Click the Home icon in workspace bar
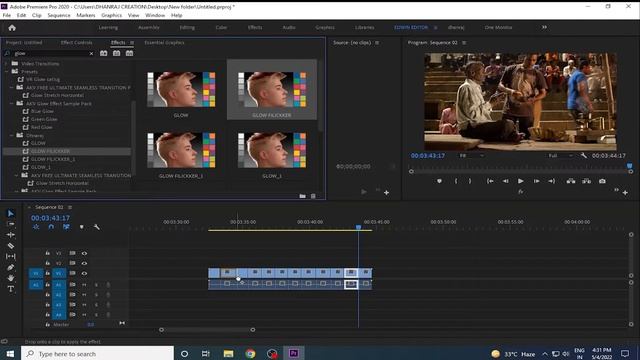640x360 pixels. tap(12, 28)
